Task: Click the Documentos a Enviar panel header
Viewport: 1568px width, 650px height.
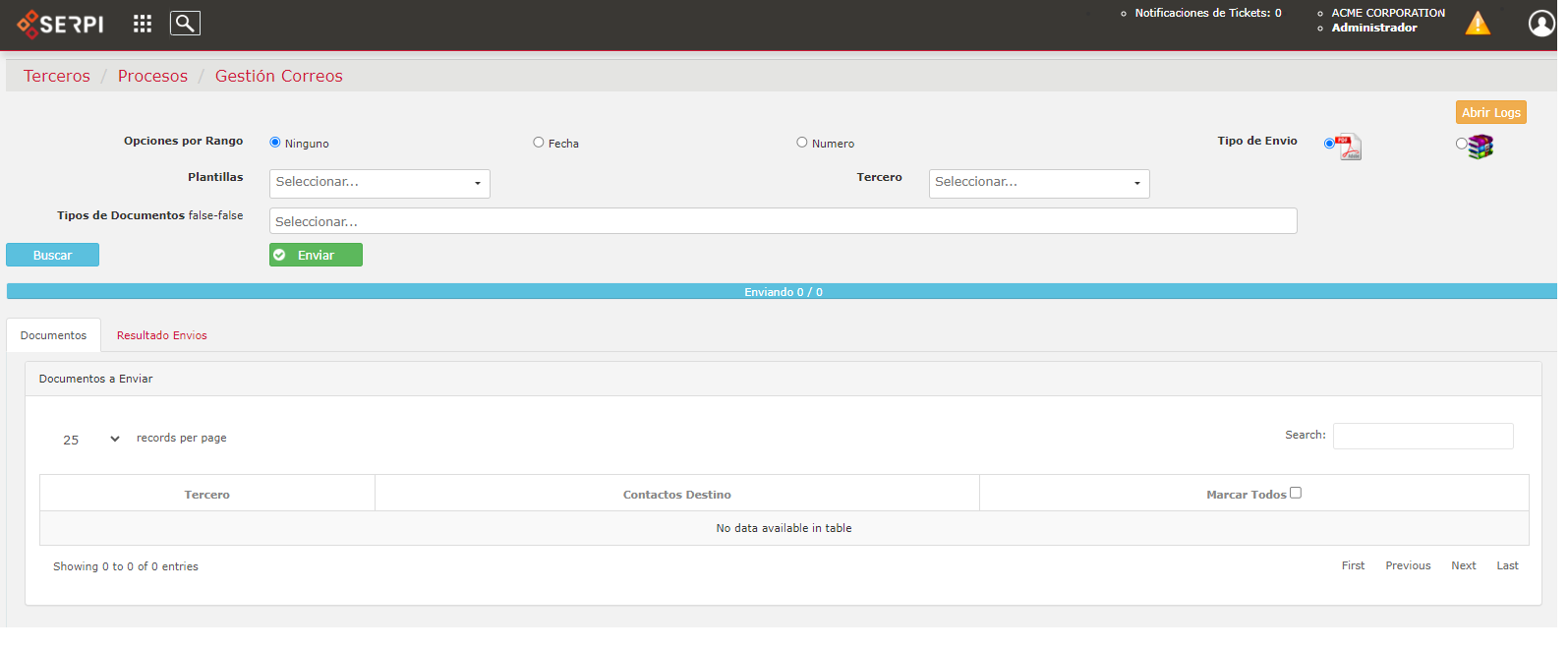Action: click(x=784, y=379)
